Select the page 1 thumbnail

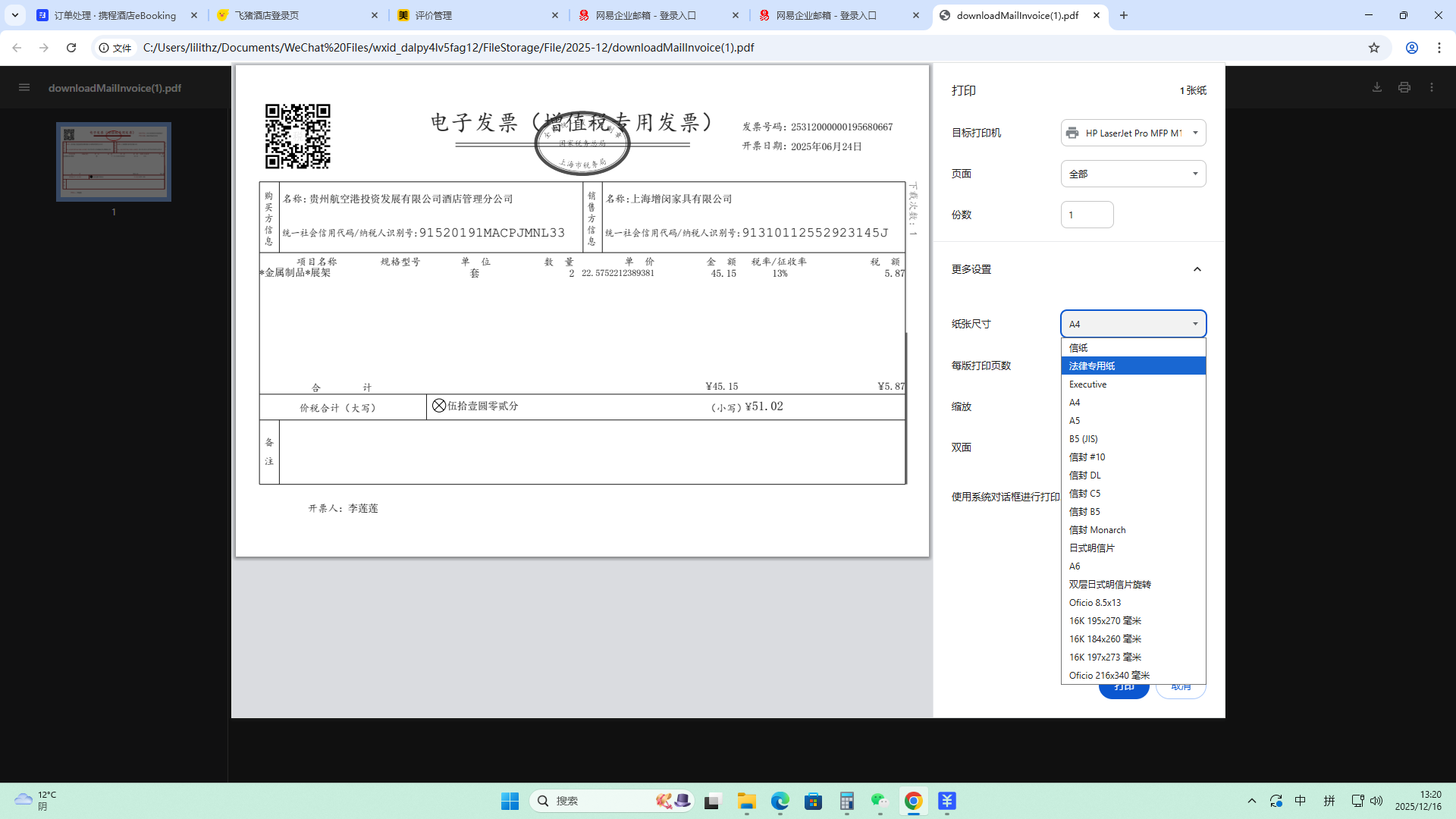114,162
